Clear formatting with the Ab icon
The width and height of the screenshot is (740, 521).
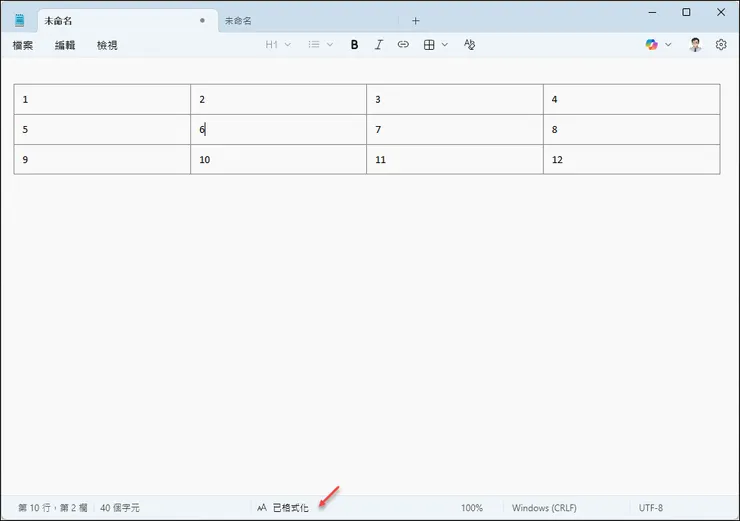point(469,44)
